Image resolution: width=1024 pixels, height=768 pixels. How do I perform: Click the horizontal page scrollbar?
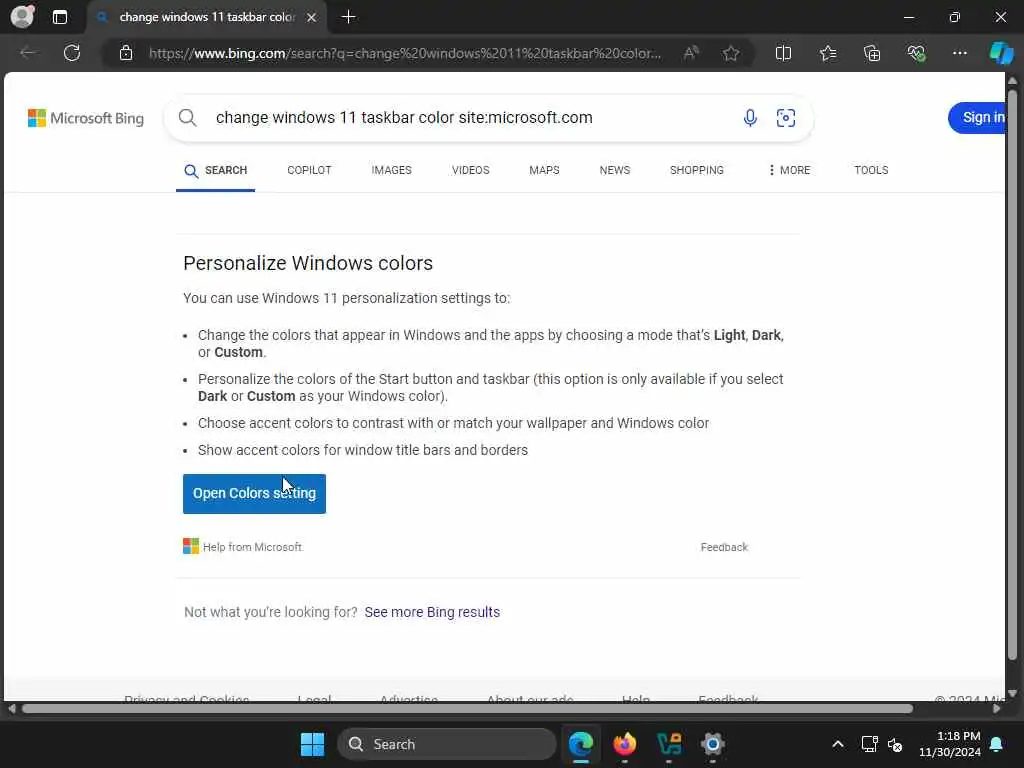(x=467, y=709)
